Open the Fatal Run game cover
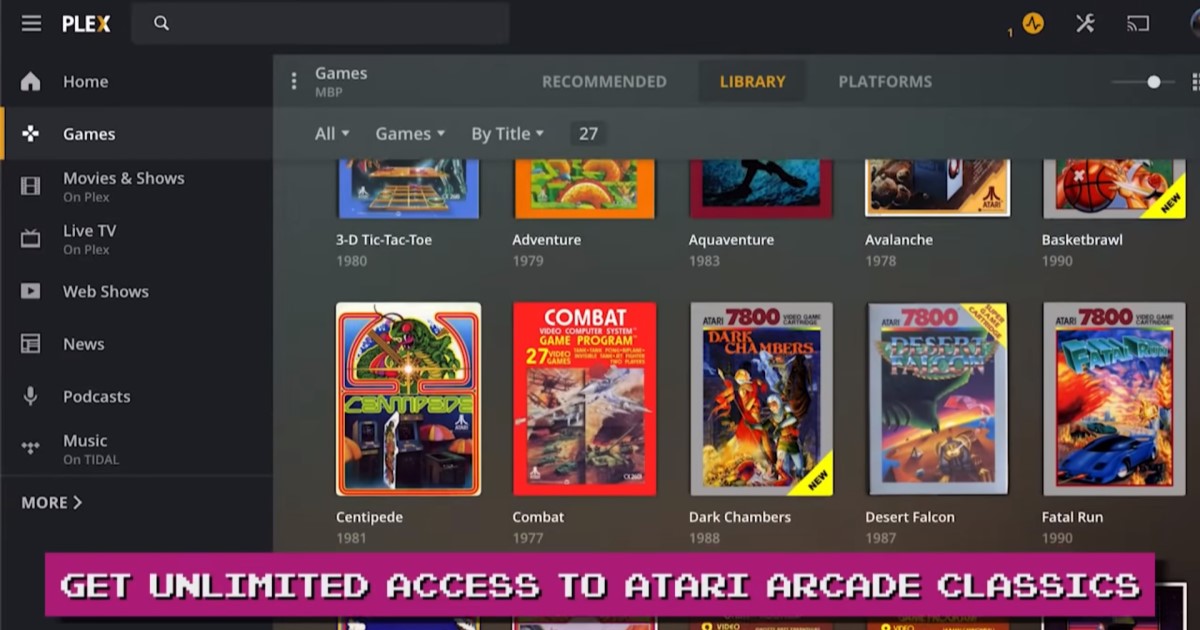Viewport: 1200px width, 630px height. click(1114, 399)
